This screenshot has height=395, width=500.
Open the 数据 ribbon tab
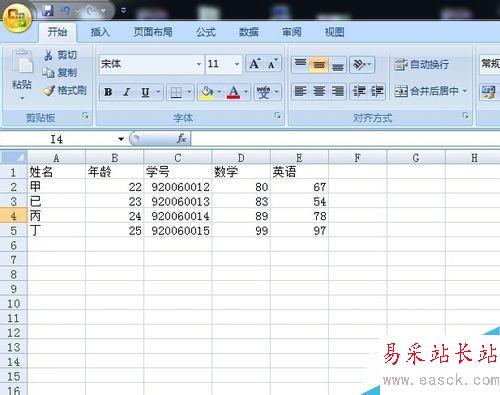click(x=249, y=32)
